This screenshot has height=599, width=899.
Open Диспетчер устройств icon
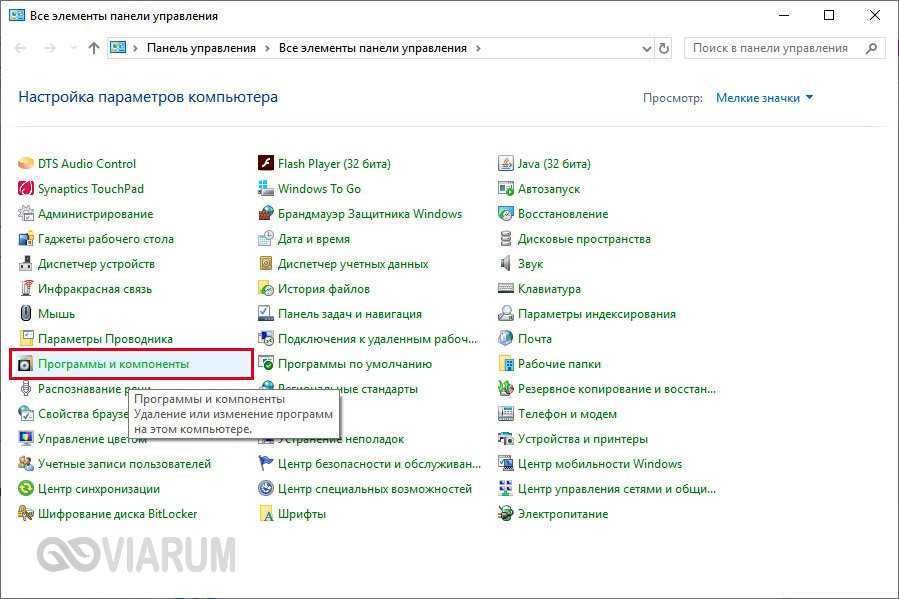[26, 264]
